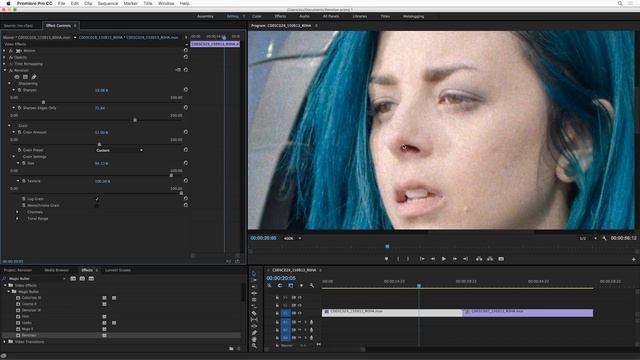Expand the Motion effect

pyautogui.click(x=4, y=51)
